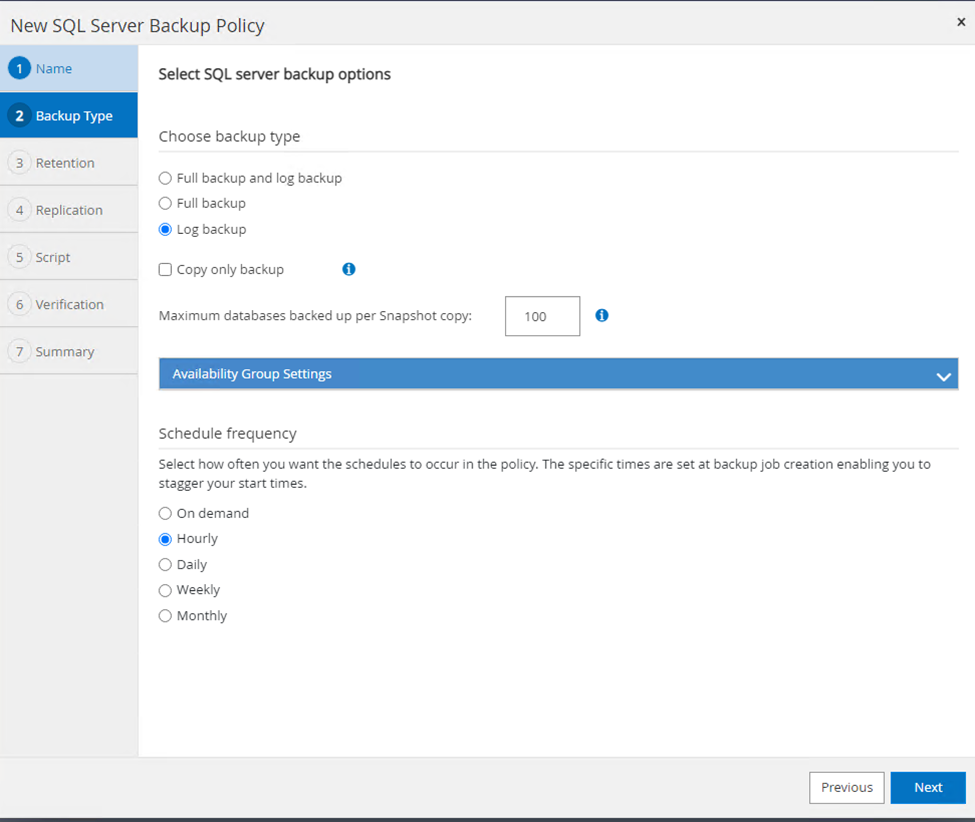The width and height of the screenshot is (975, 822).
Task: Click info icon next to maximum databases field
Action: (x=602, y=315)
